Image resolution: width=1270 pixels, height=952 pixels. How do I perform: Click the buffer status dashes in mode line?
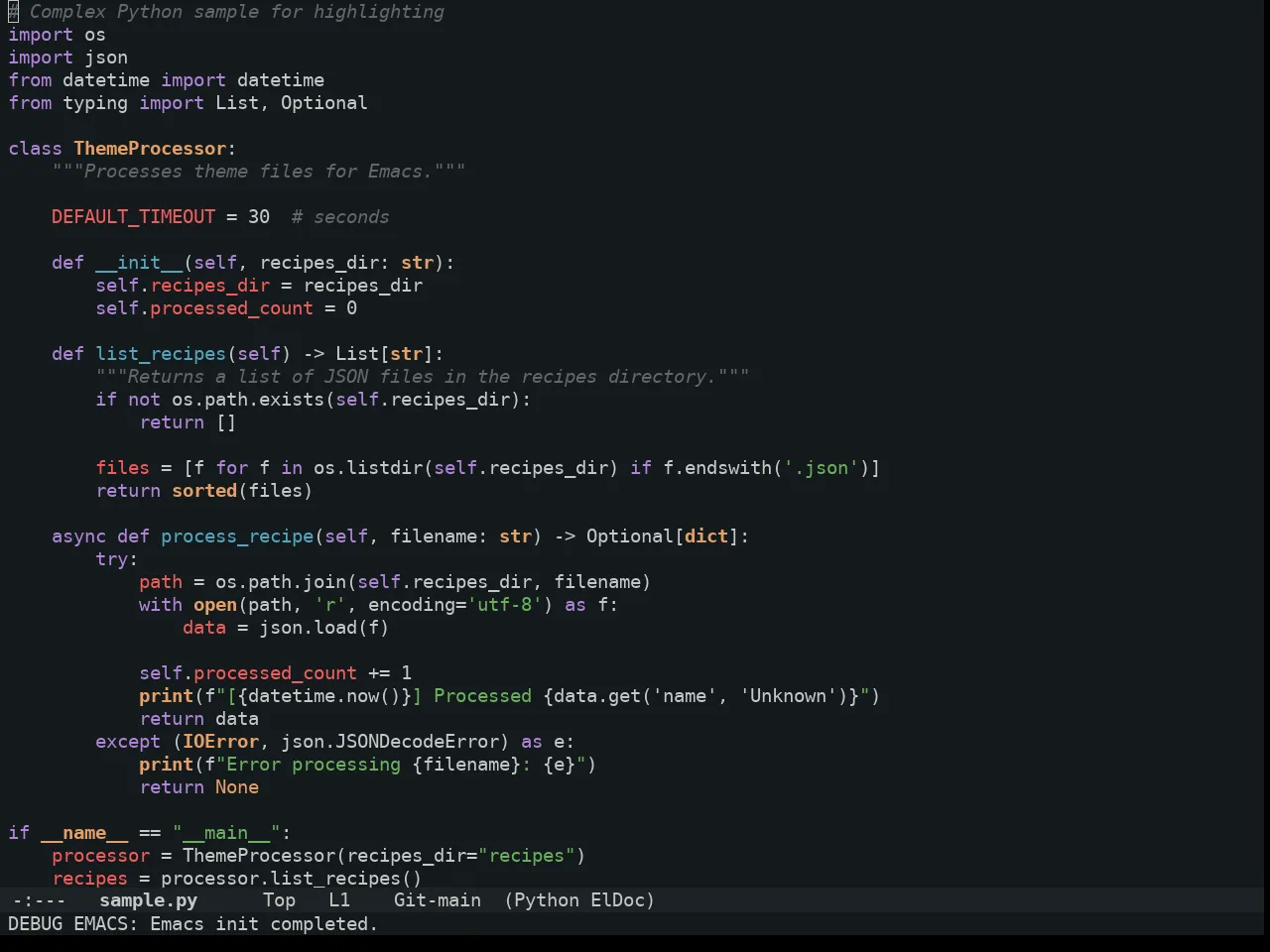39,900
